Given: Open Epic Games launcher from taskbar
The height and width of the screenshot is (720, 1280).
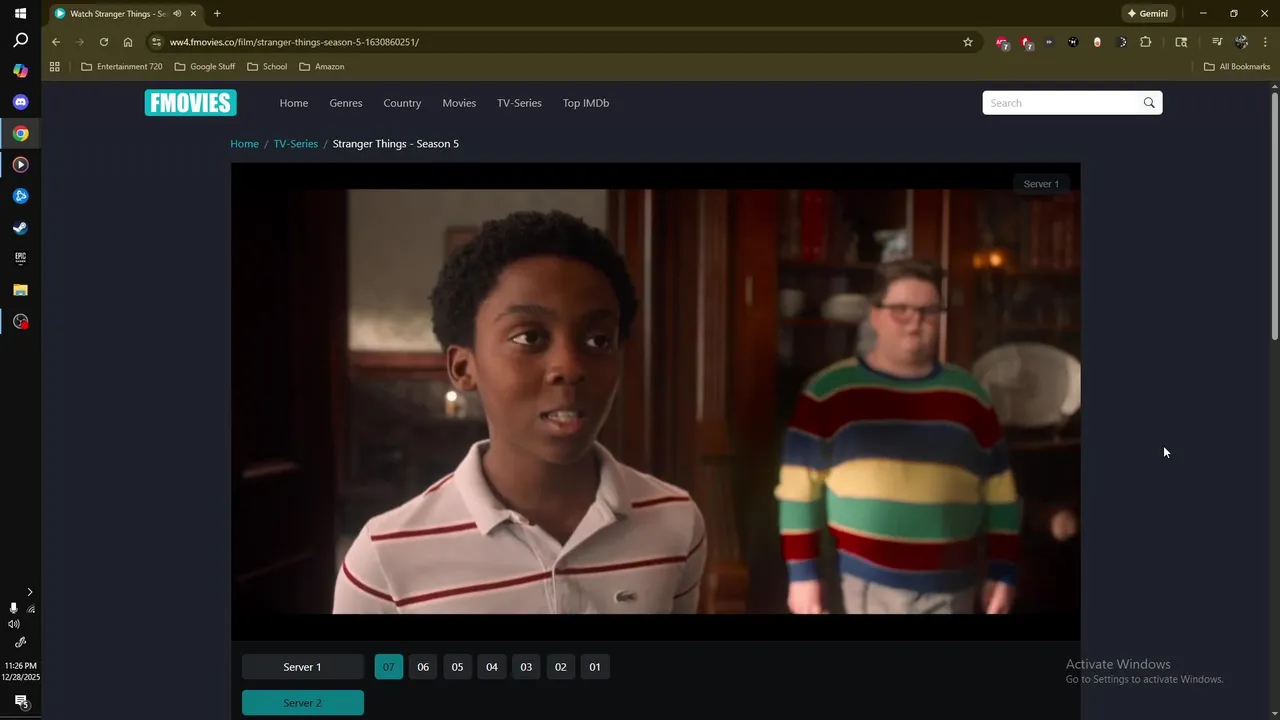Looking at the screenshot, I should pos(20,258).
